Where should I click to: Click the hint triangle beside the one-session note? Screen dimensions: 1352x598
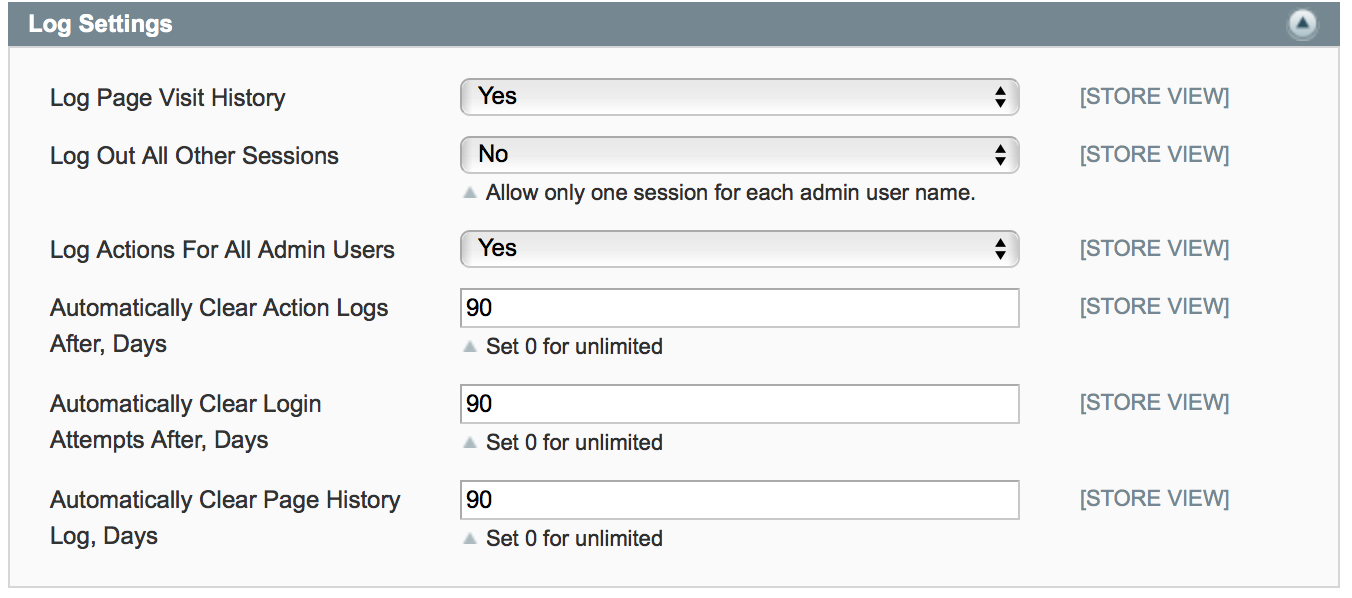point(470,193)
